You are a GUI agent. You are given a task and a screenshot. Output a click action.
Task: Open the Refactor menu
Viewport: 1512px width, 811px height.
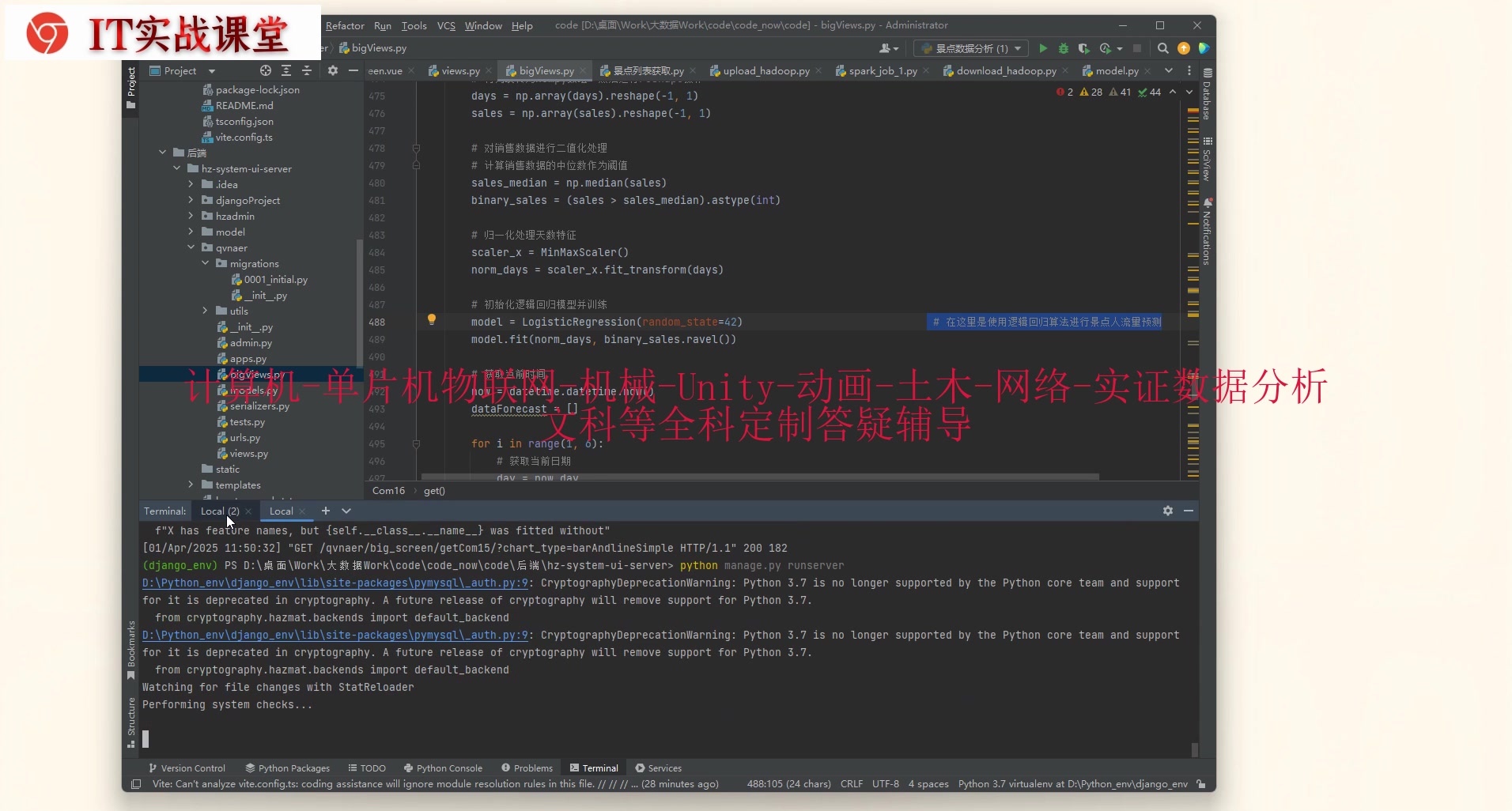pos(345,25)
